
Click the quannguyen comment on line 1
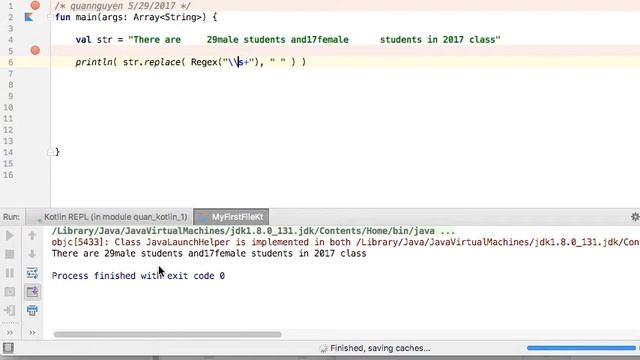[123, 6]
